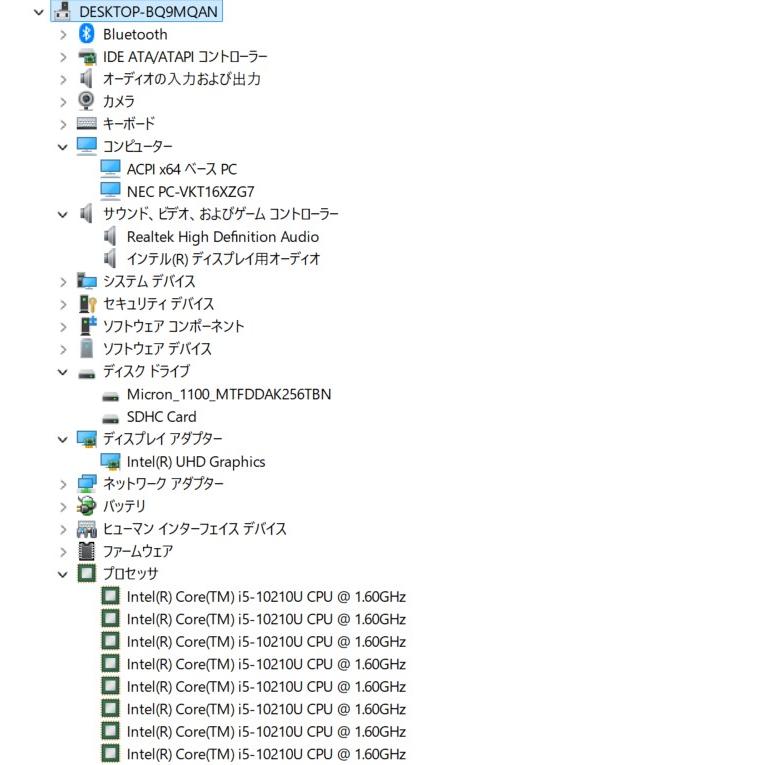Click the Intel(R) UHD Graphics icon
The height and width of the screenshot is (765, 765).
110,462
